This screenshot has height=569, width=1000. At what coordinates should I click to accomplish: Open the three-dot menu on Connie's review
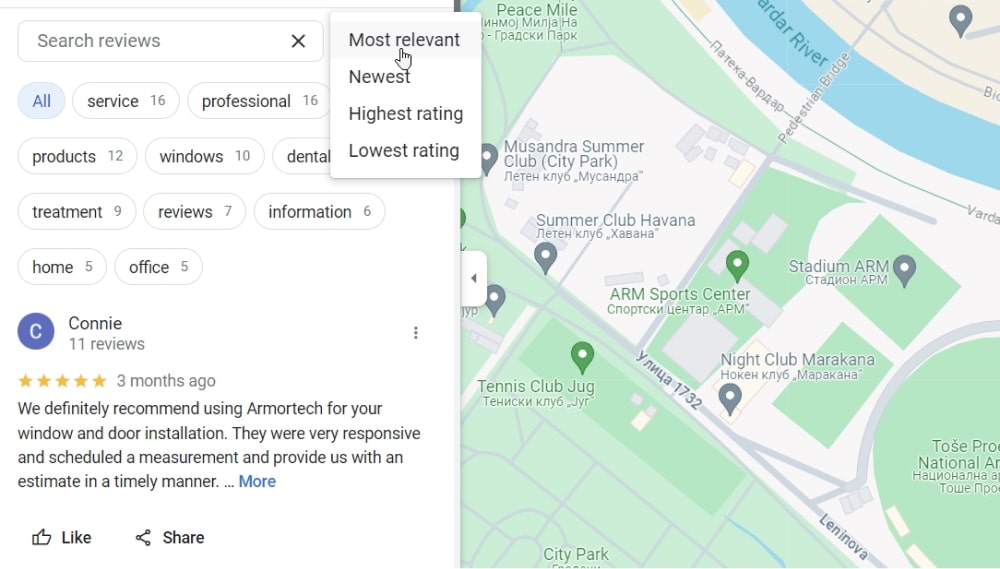pos(416,333)
